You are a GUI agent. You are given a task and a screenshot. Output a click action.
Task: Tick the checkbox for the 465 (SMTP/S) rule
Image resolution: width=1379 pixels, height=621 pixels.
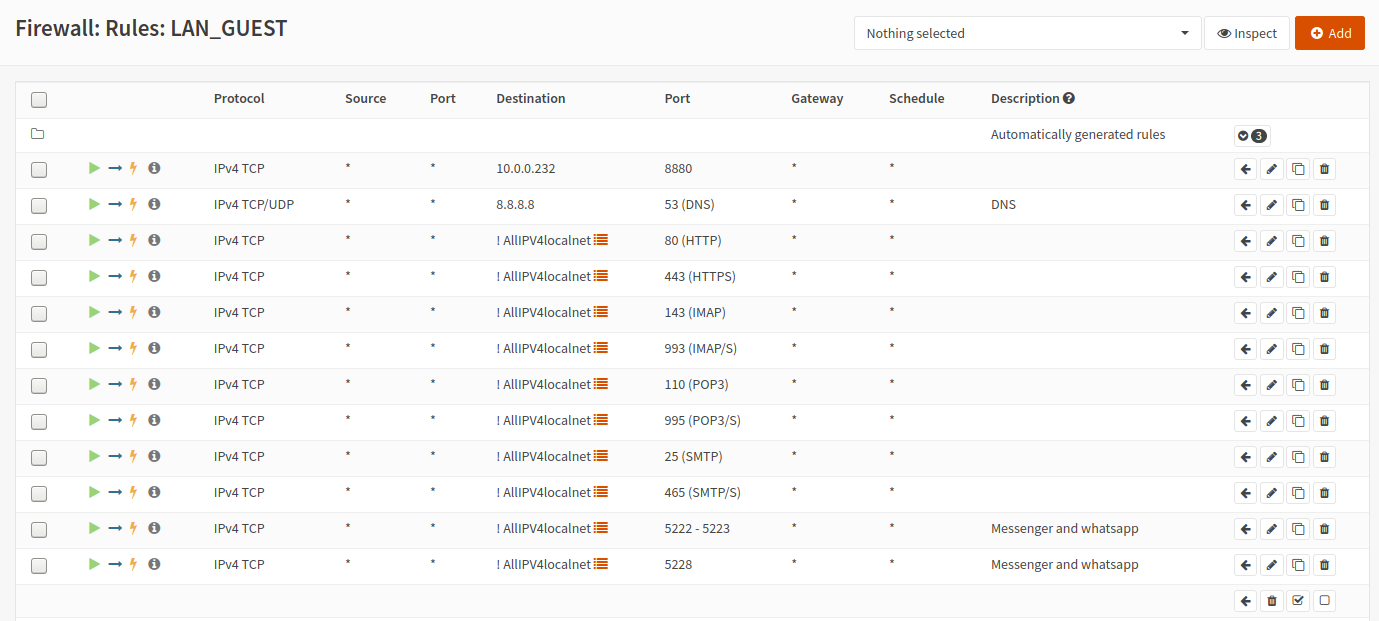pyautogui.click(x=39, y=493)
